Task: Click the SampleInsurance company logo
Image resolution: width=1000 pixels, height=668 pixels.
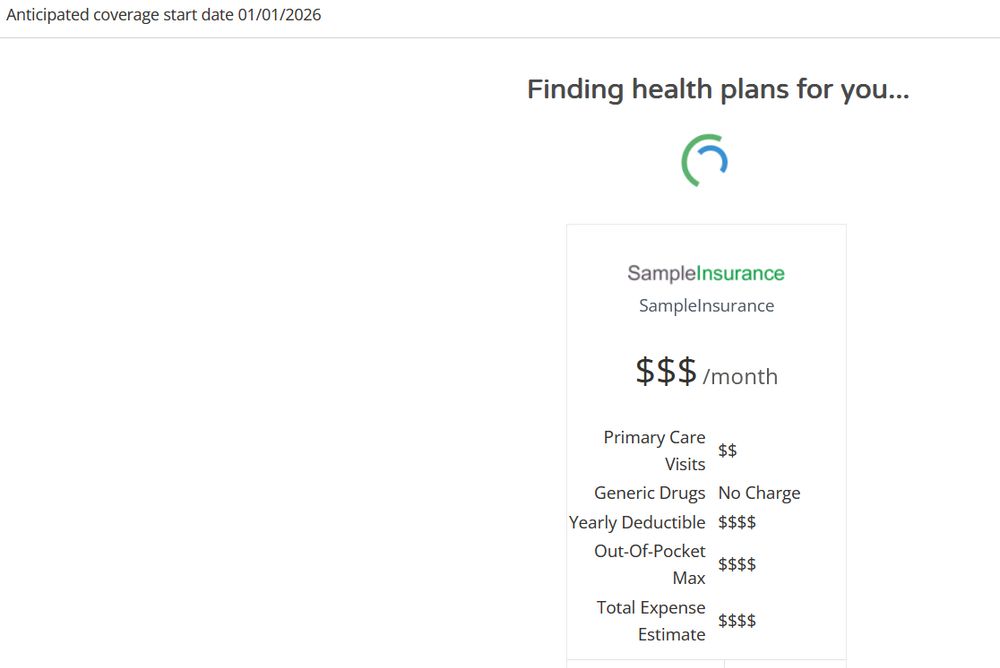Action: (x=706, y=273)
